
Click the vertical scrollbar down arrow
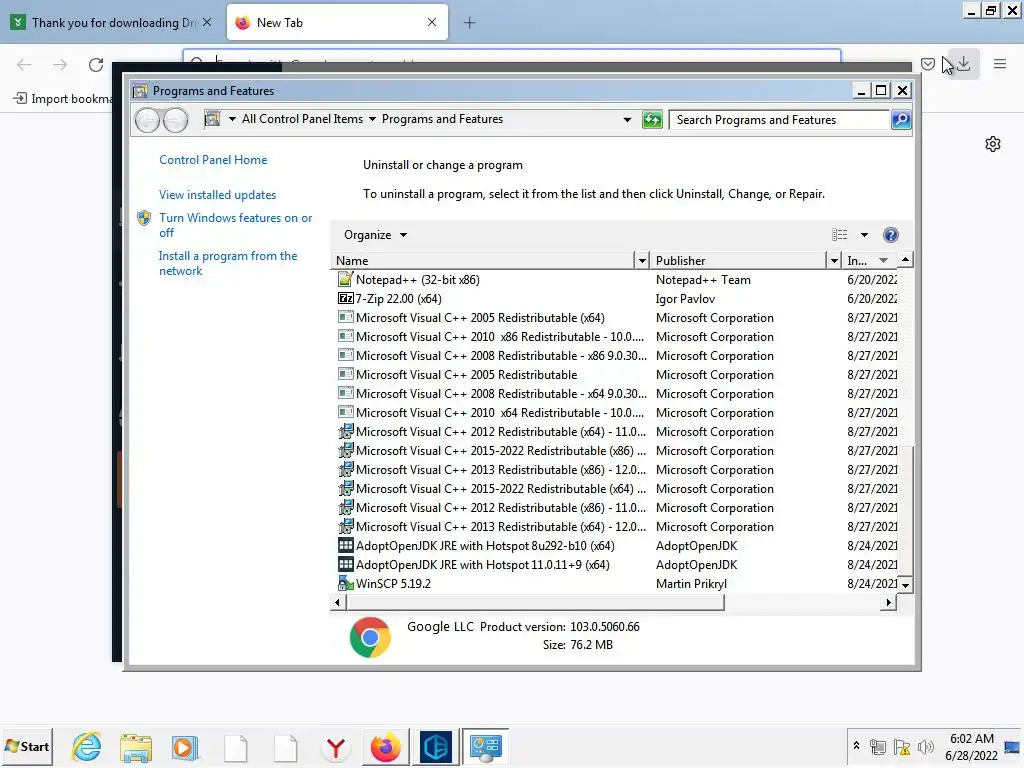tap(905, 585)
